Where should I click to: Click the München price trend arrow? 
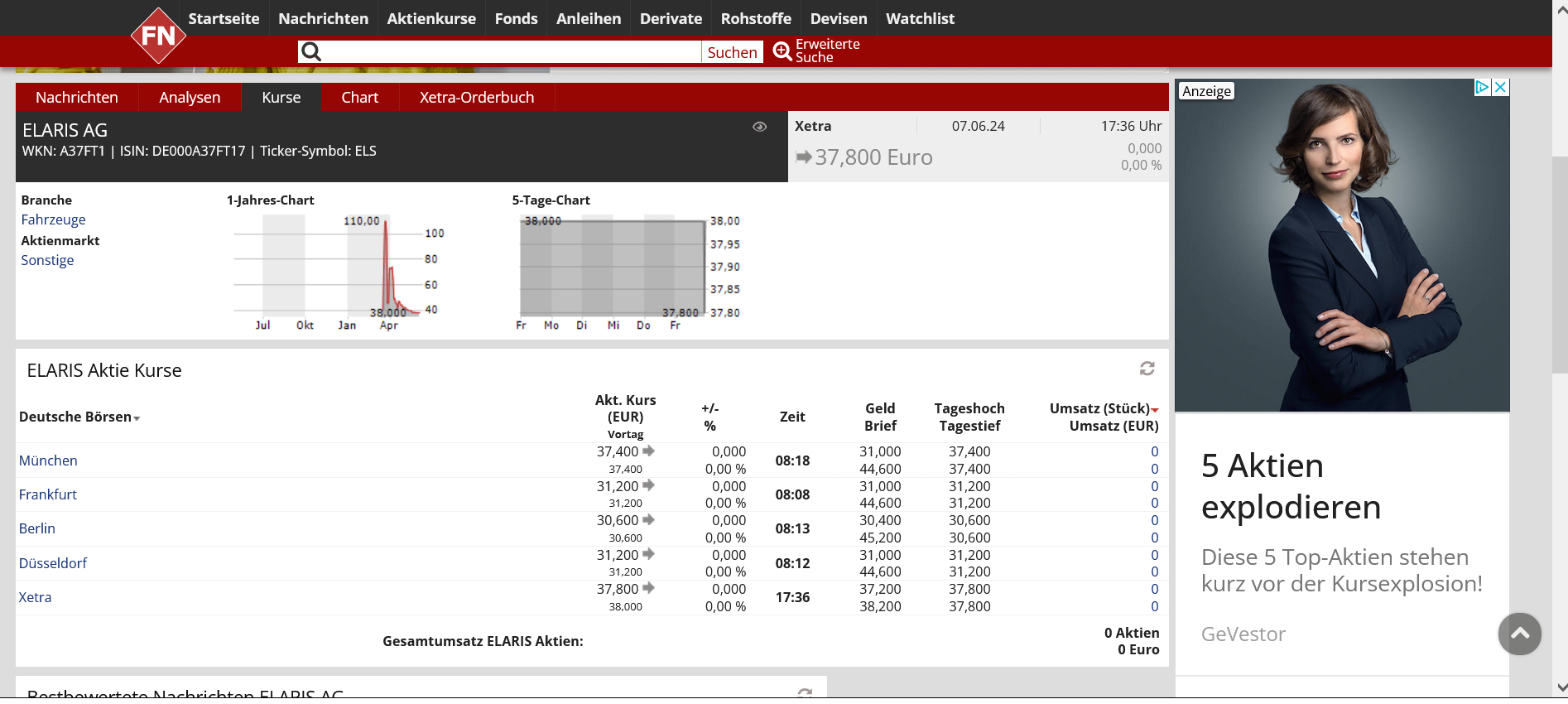pos(649,451)
